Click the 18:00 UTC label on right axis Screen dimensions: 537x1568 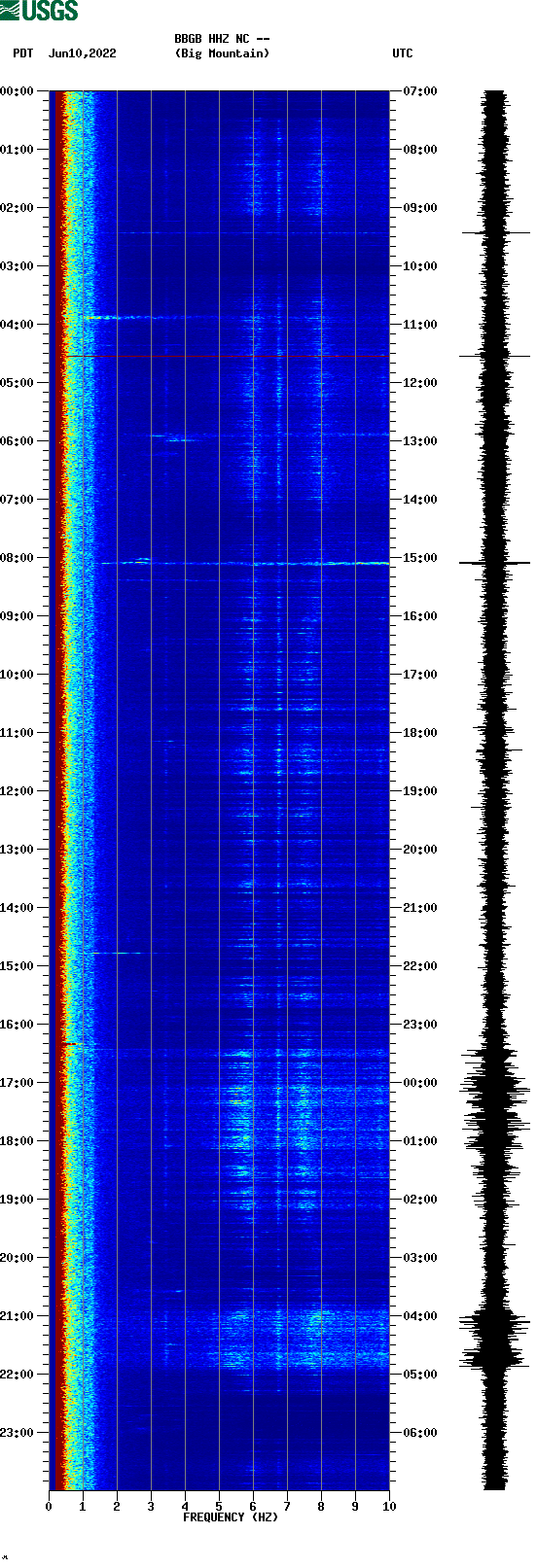(x=420, y=733)
